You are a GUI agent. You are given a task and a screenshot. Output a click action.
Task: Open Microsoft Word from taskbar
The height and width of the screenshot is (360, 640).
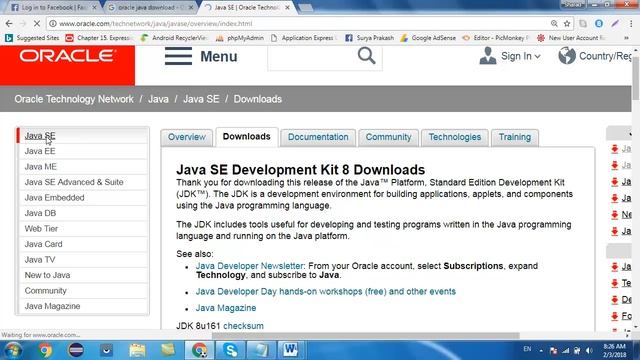(x=290, y=350)
